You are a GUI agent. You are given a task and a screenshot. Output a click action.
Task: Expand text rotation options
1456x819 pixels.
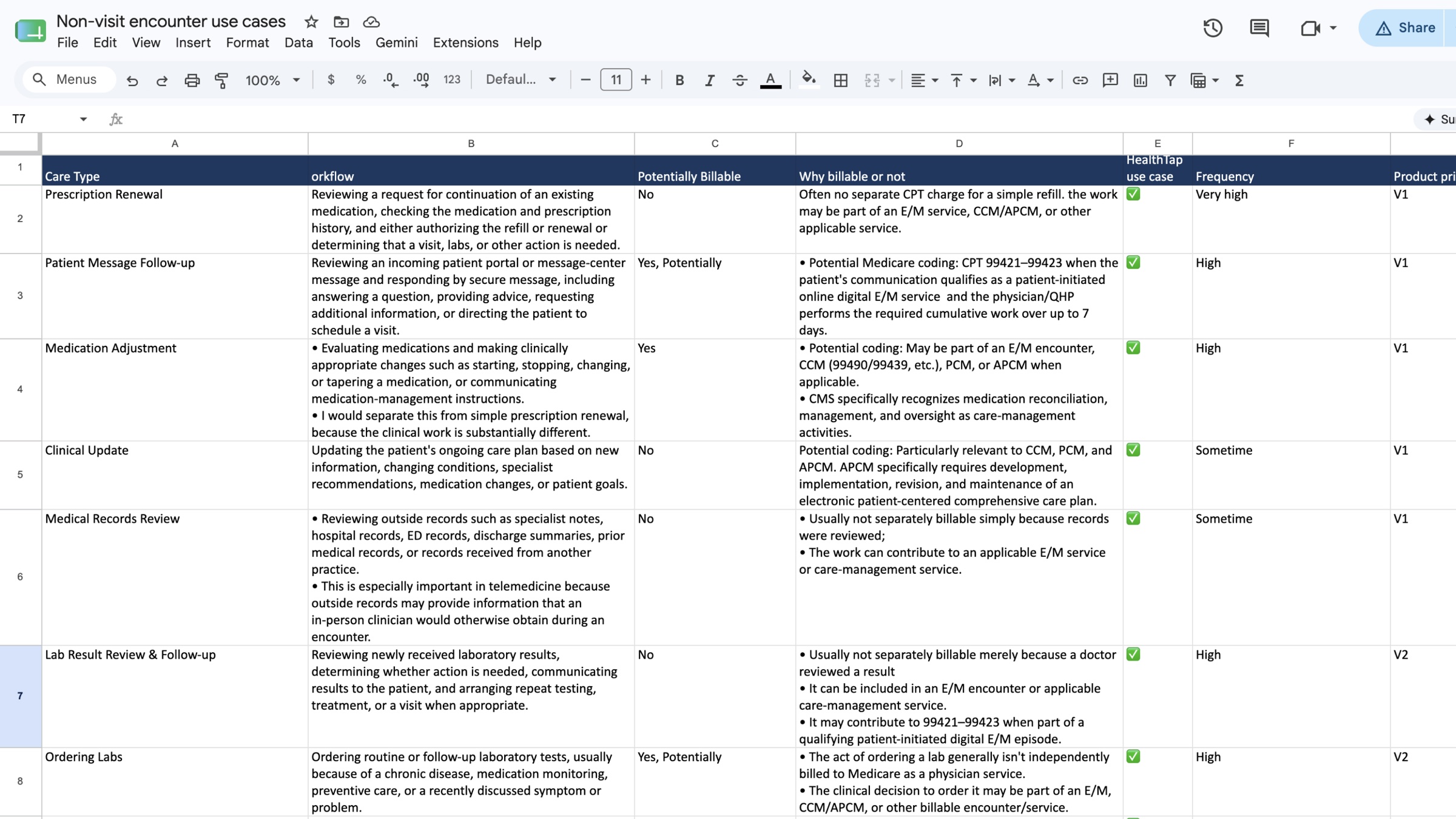point(1050,80)
